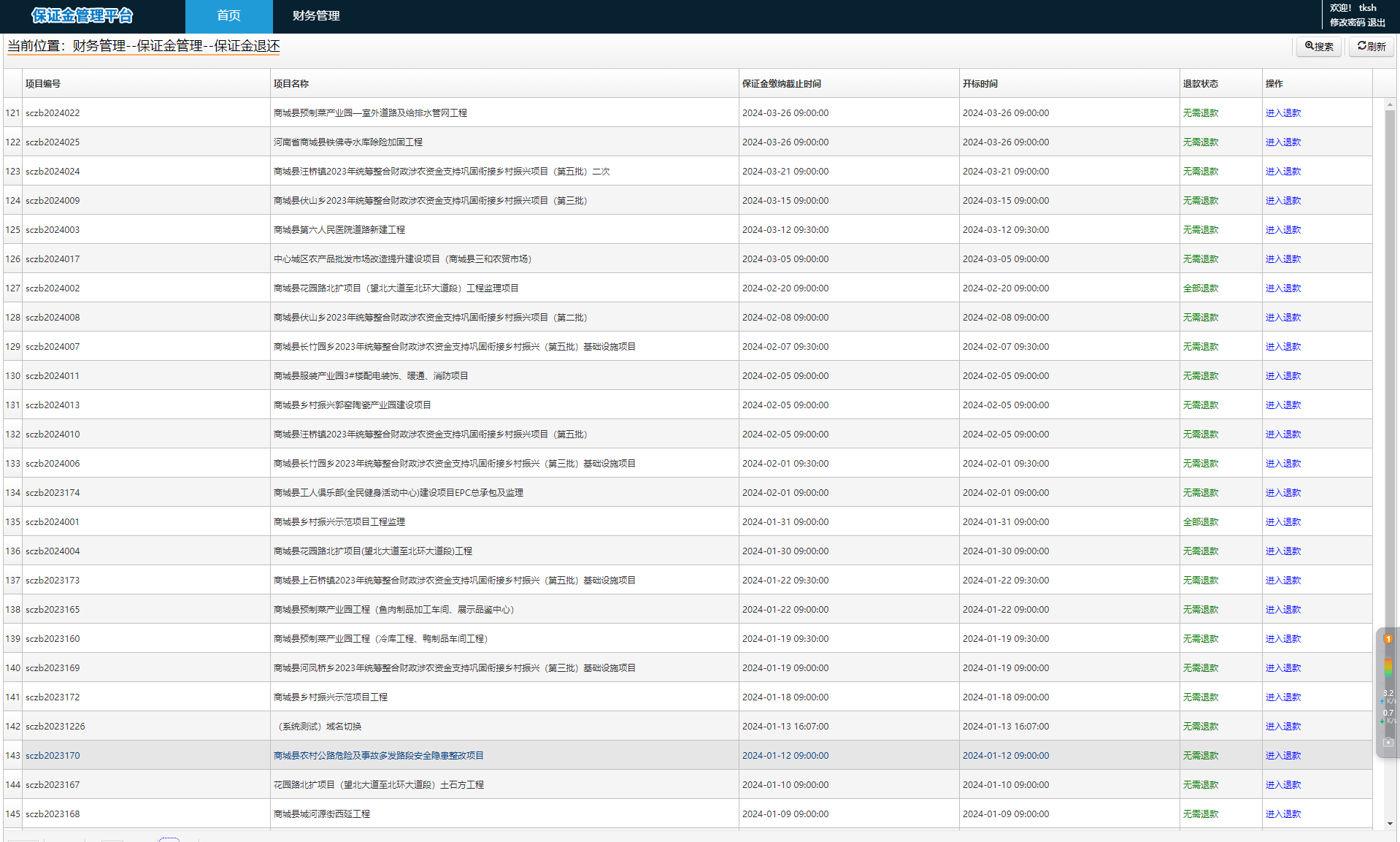Viewport: 1400px width, 842px height.
Task: Click 无需退款 status for sczb2023172
Action: 1201,697
